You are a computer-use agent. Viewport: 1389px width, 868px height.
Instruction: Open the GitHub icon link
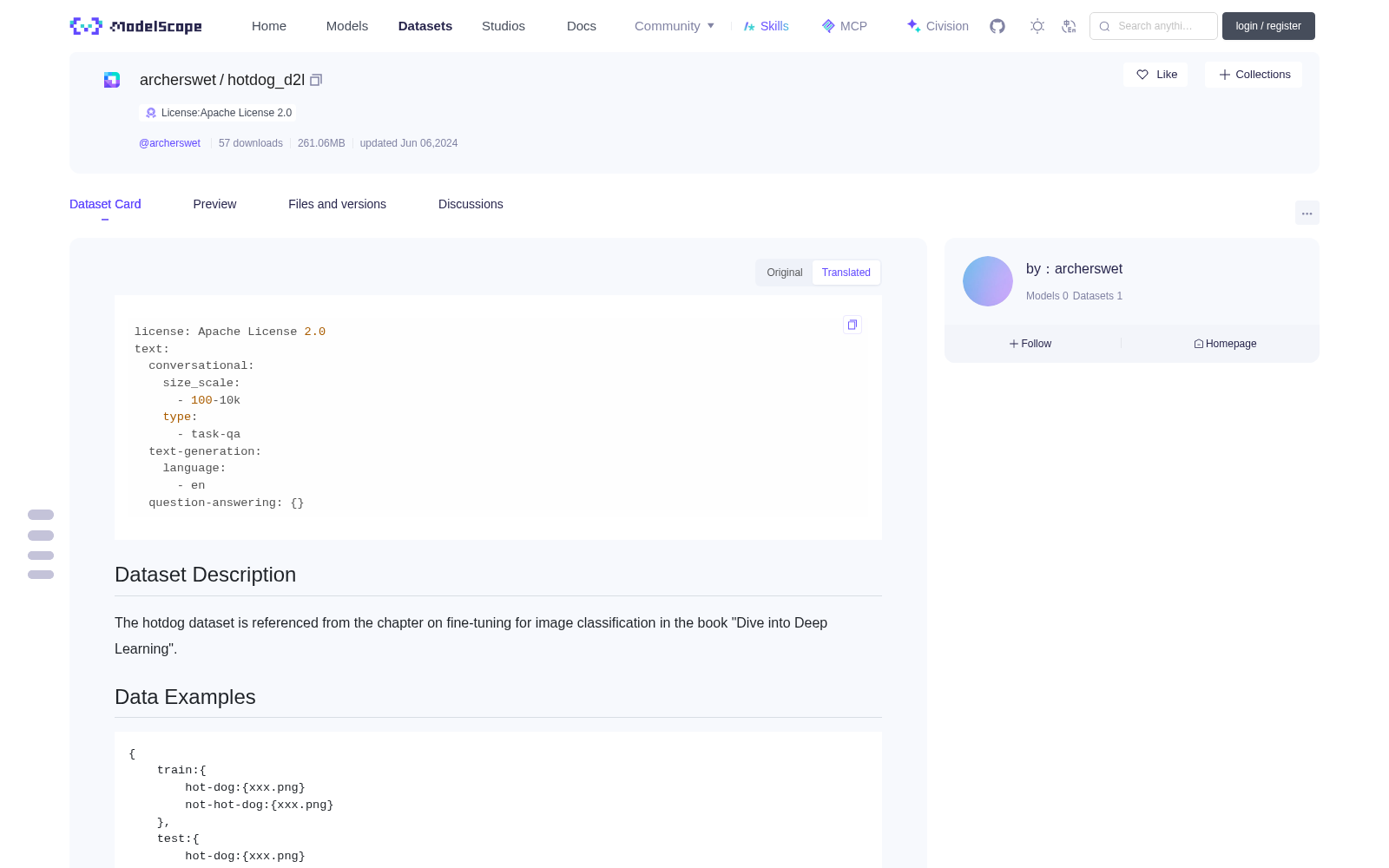click(997, 26)
